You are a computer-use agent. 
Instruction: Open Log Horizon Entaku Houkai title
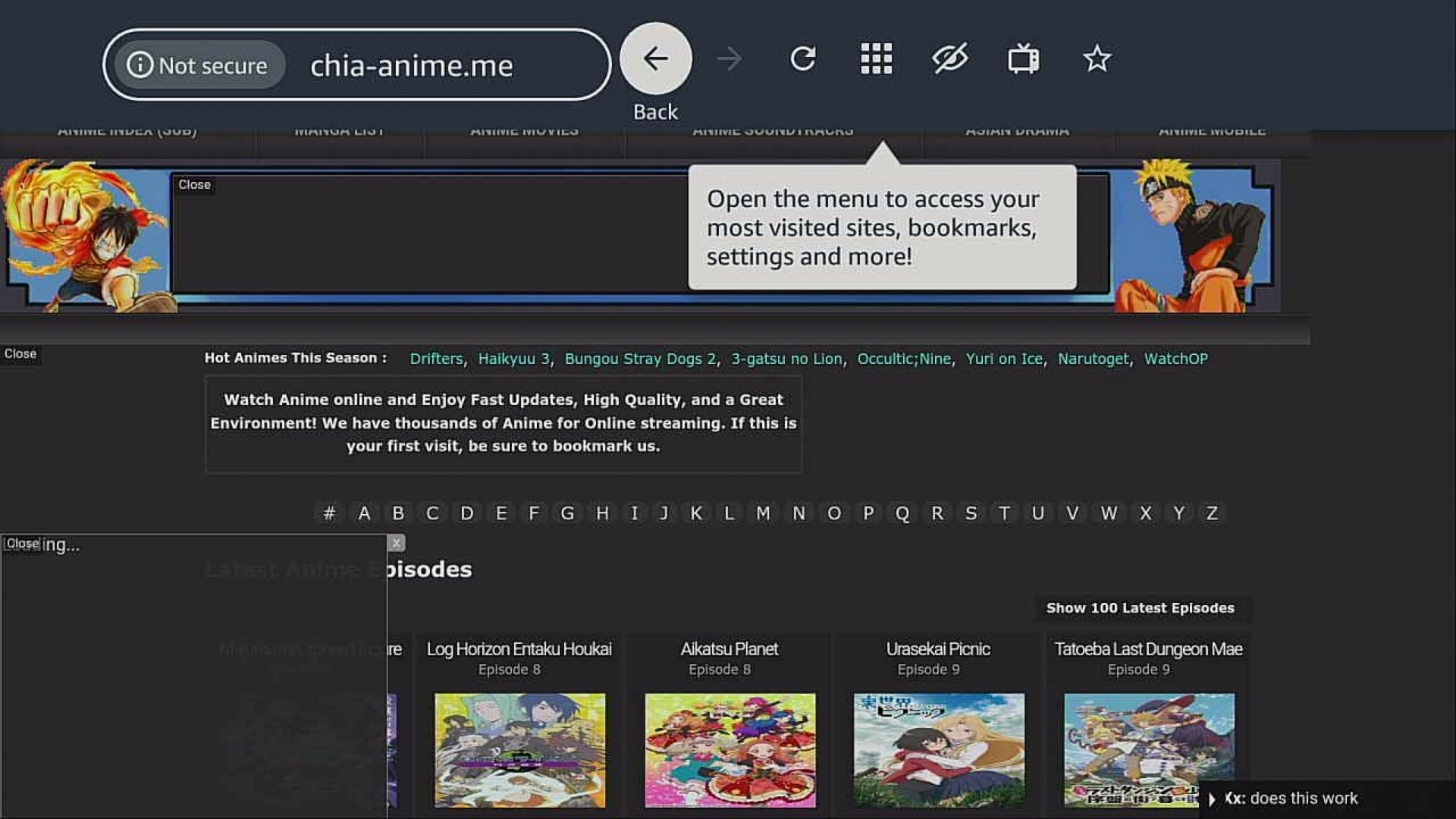coord(519,649)
